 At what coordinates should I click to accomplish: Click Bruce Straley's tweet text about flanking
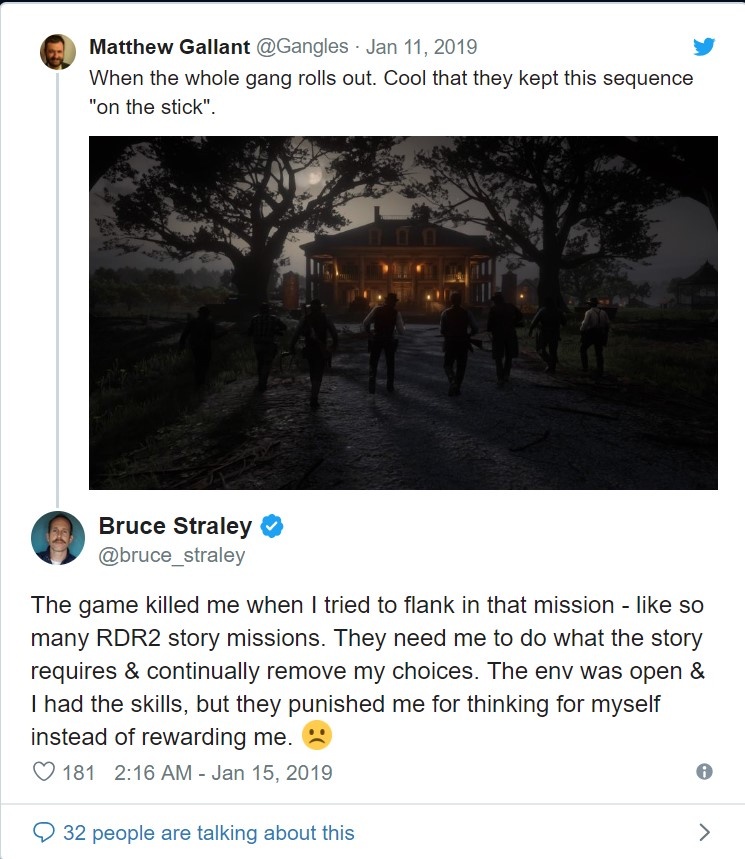[x=367, y=671]
